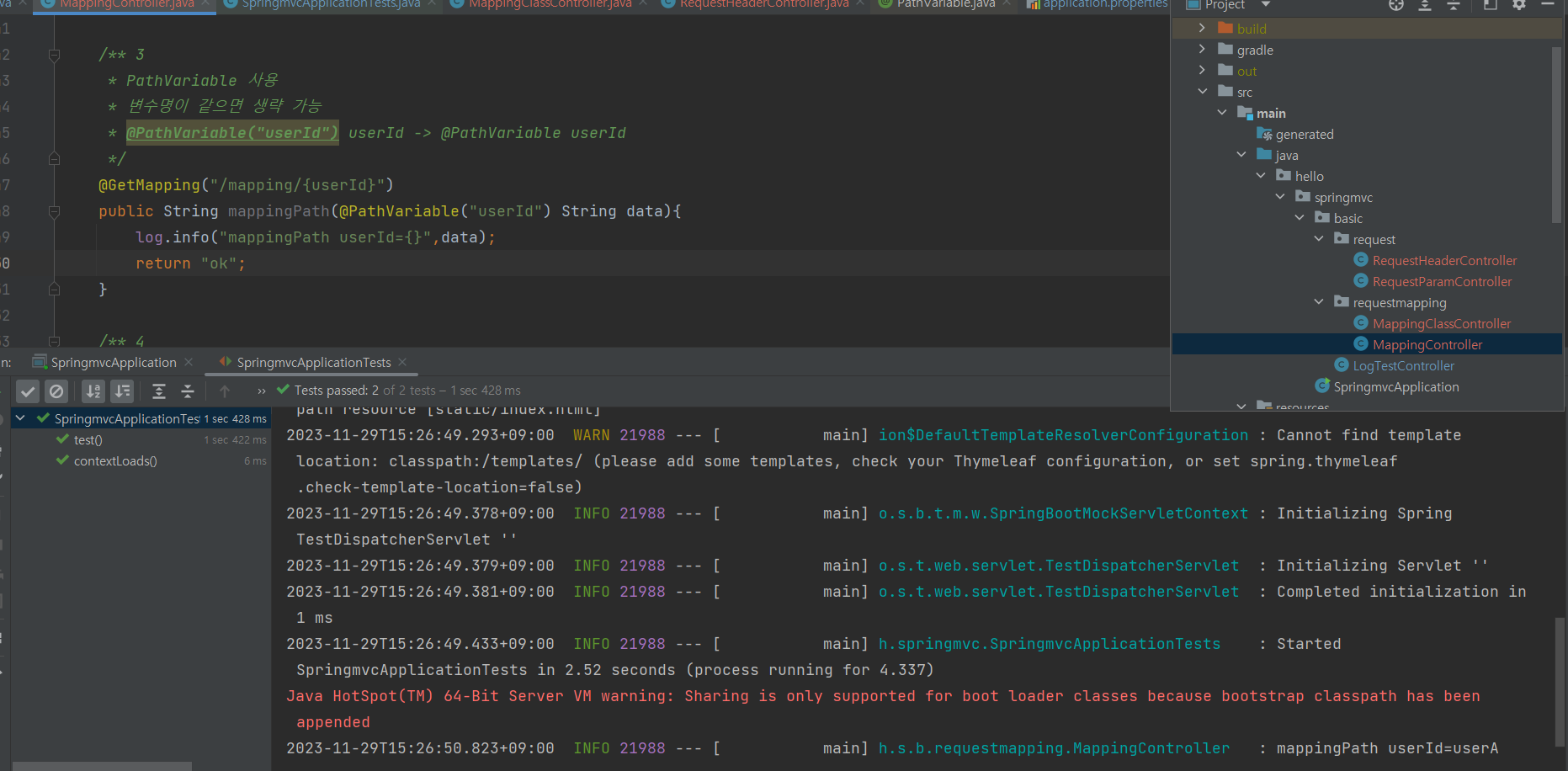This screenshot has width=1568, height=771.
Task: Click MappingClassController class icon
Action: tap(1360, 323)
